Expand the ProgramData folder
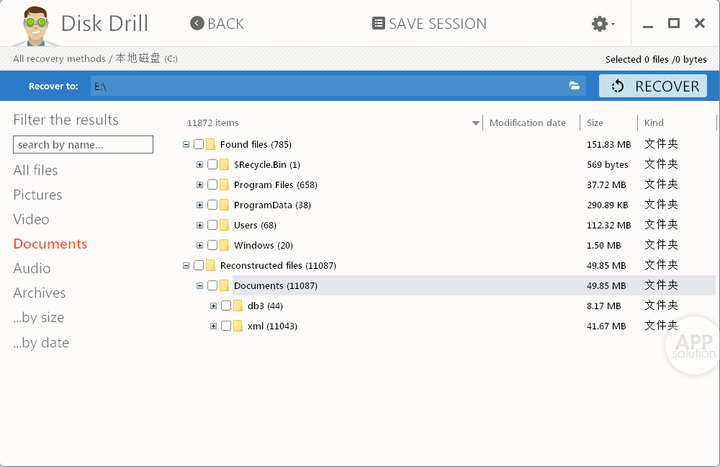This screenshot has height=467, width=720. (200, 205)
